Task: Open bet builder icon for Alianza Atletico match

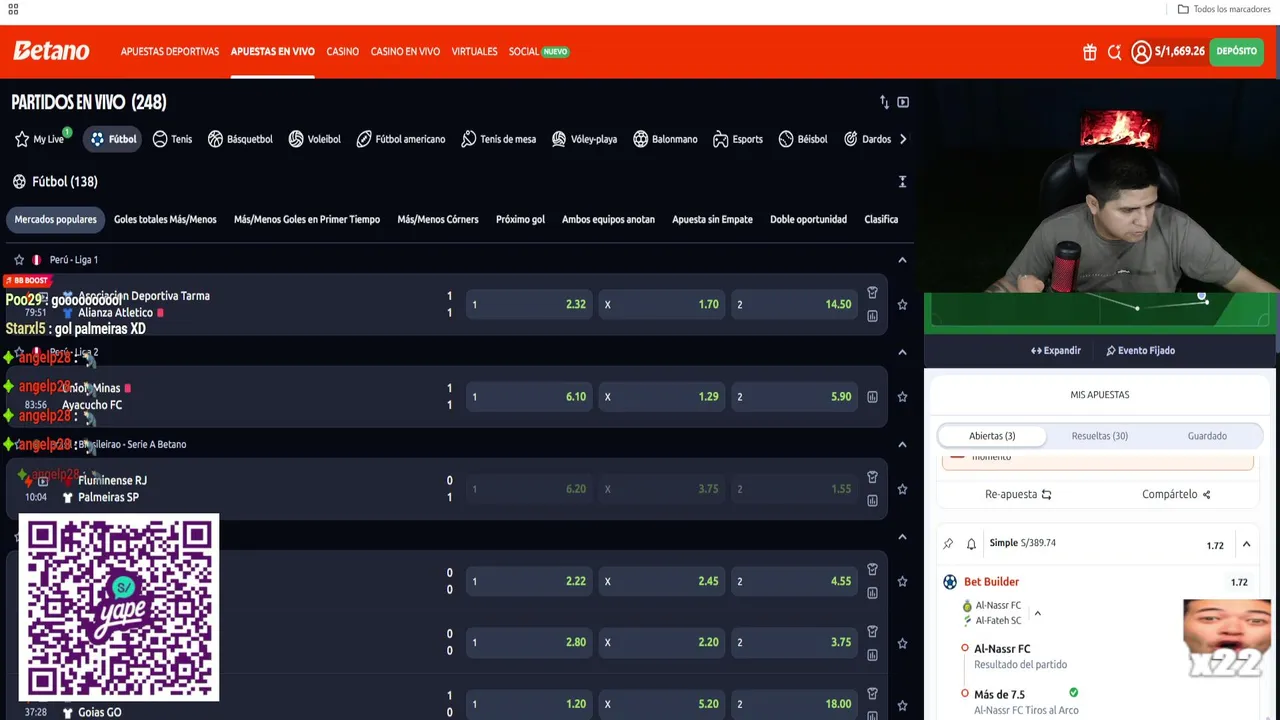Action: click(x=872, y=293)
